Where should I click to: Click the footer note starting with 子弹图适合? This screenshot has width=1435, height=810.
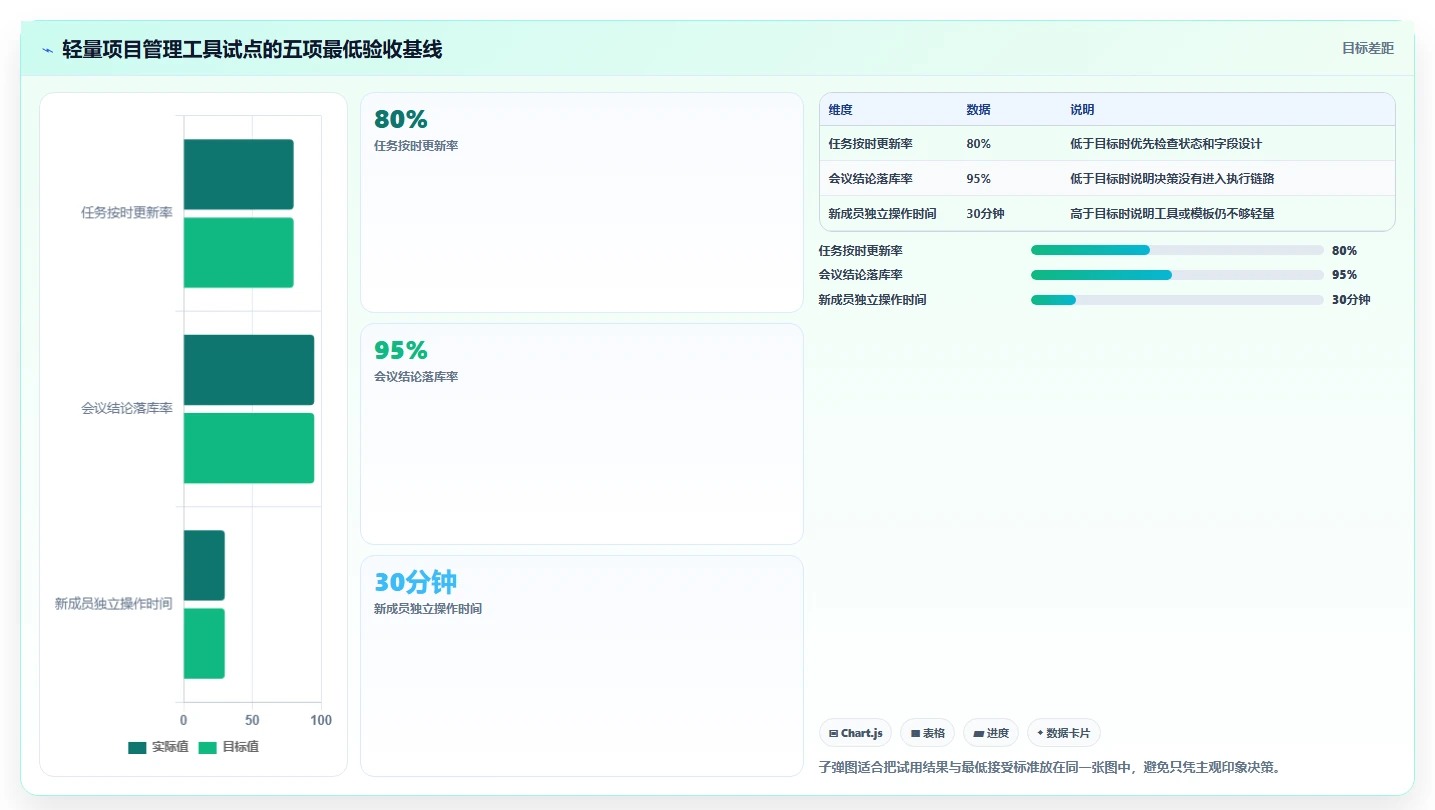[1049, 768]
